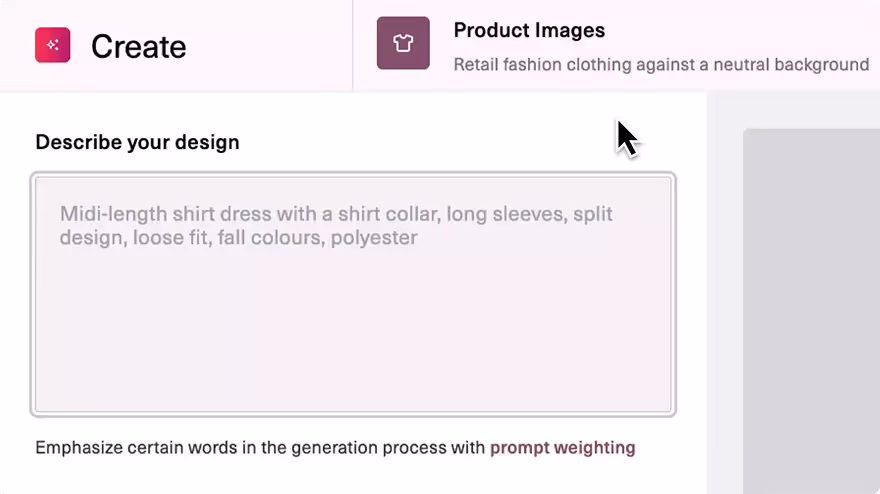Click the Create heading text
The width and height of the screenshot is (880, 494).
(139, 47)
